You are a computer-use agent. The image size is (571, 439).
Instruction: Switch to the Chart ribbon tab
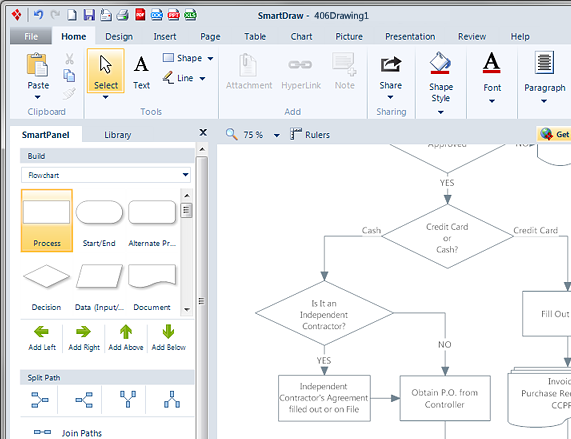[x=301, y=36]
